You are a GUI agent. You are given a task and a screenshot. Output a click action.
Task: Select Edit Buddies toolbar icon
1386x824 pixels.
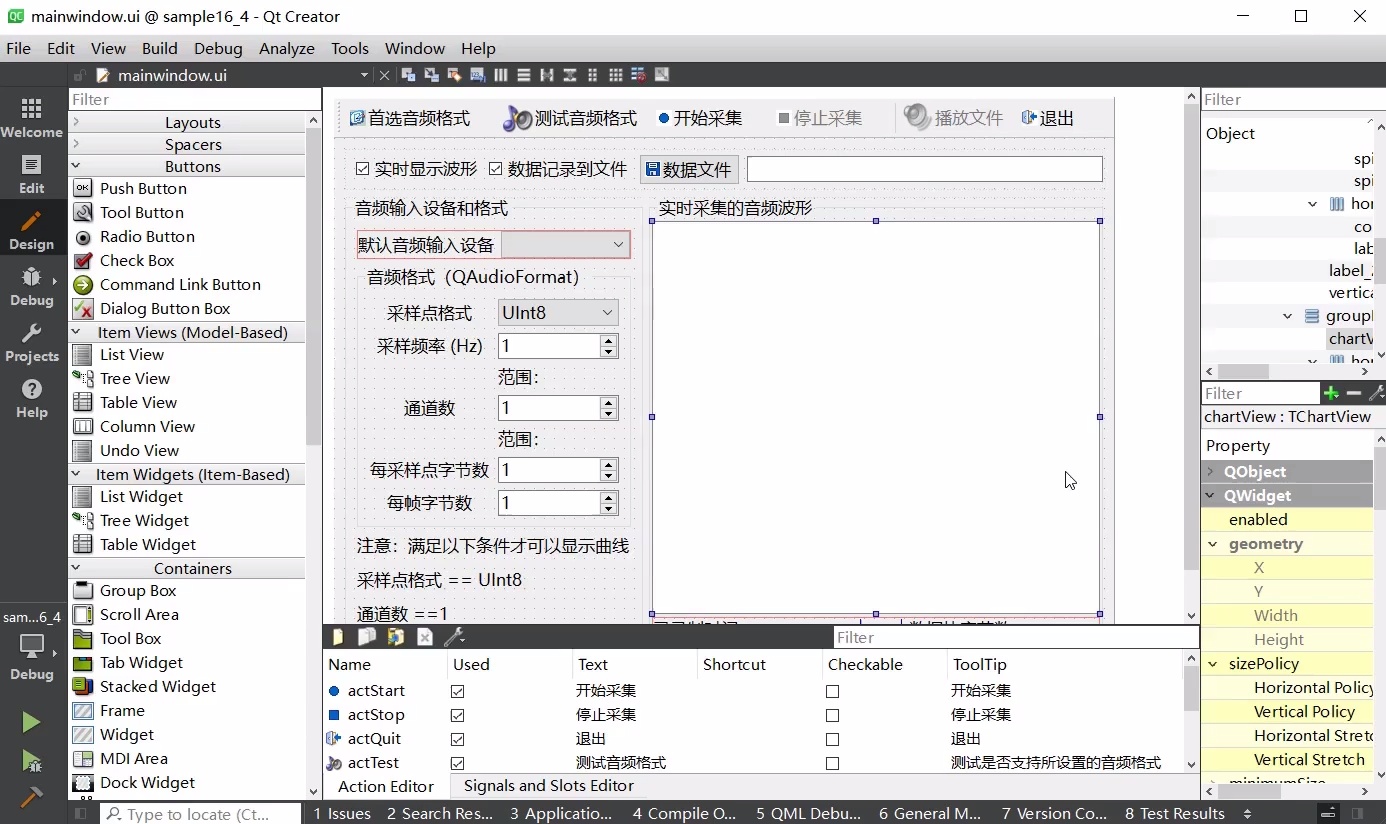(454, 75)
